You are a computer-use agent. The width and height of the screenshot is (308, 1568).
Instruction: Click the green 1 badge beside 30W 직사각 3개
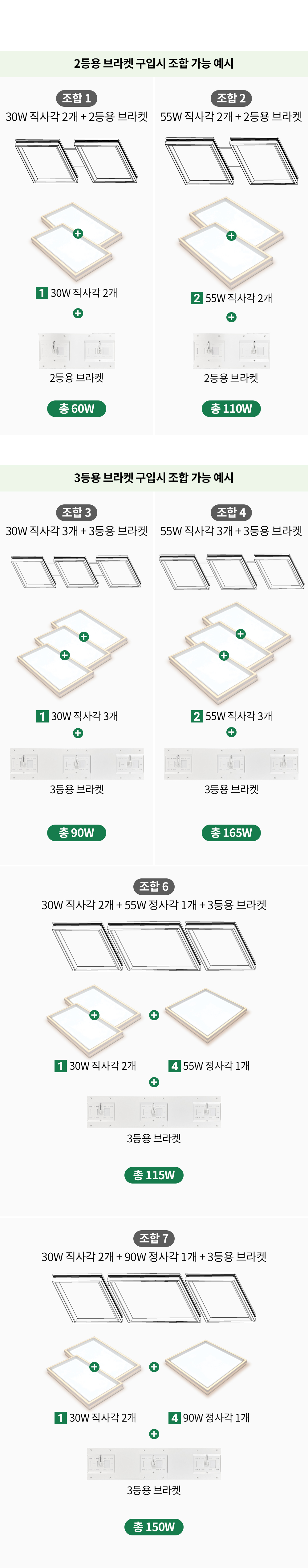click(42, 716)
